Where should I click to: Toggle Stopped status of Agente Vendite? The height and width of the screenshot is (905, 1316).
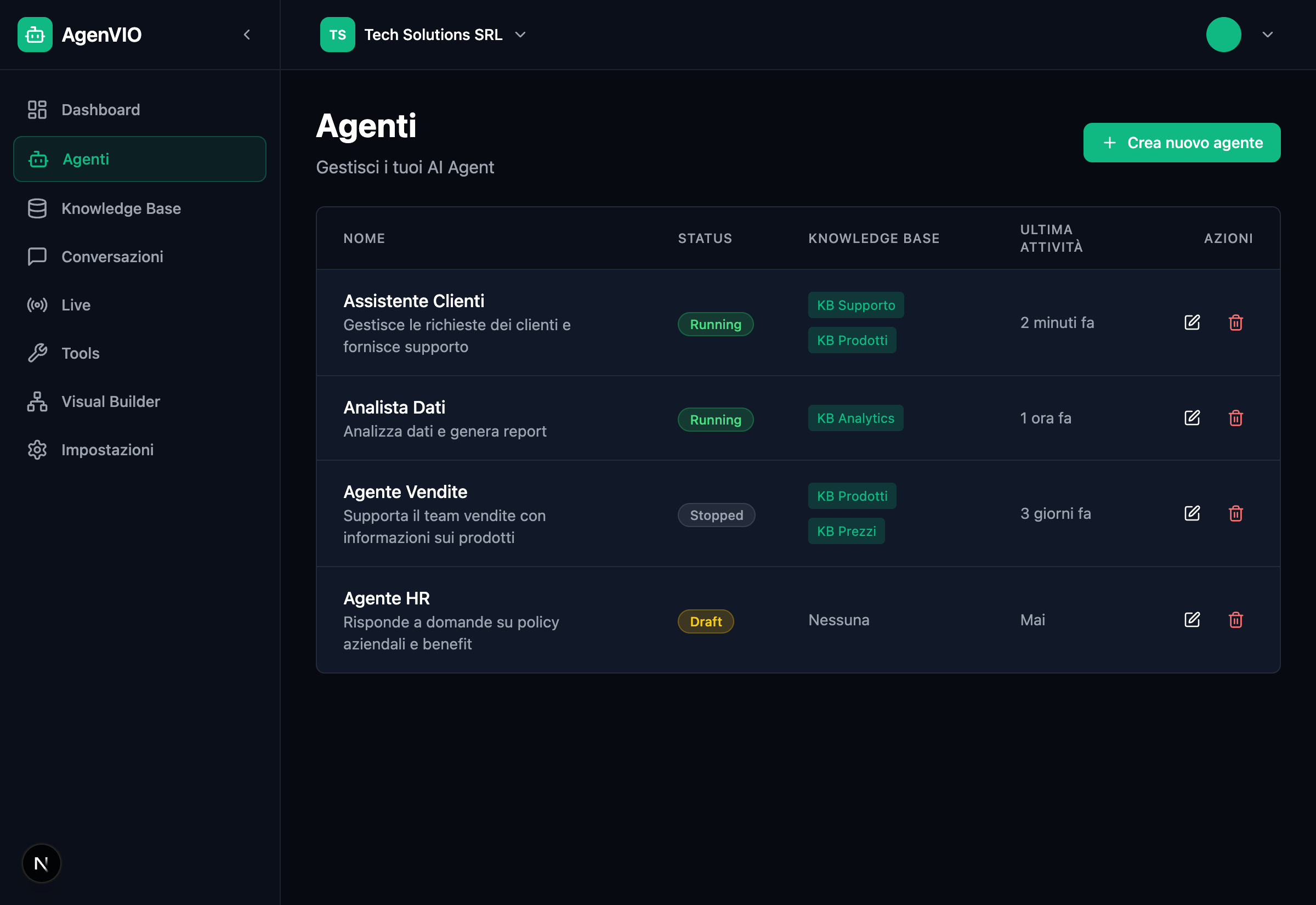716,515
